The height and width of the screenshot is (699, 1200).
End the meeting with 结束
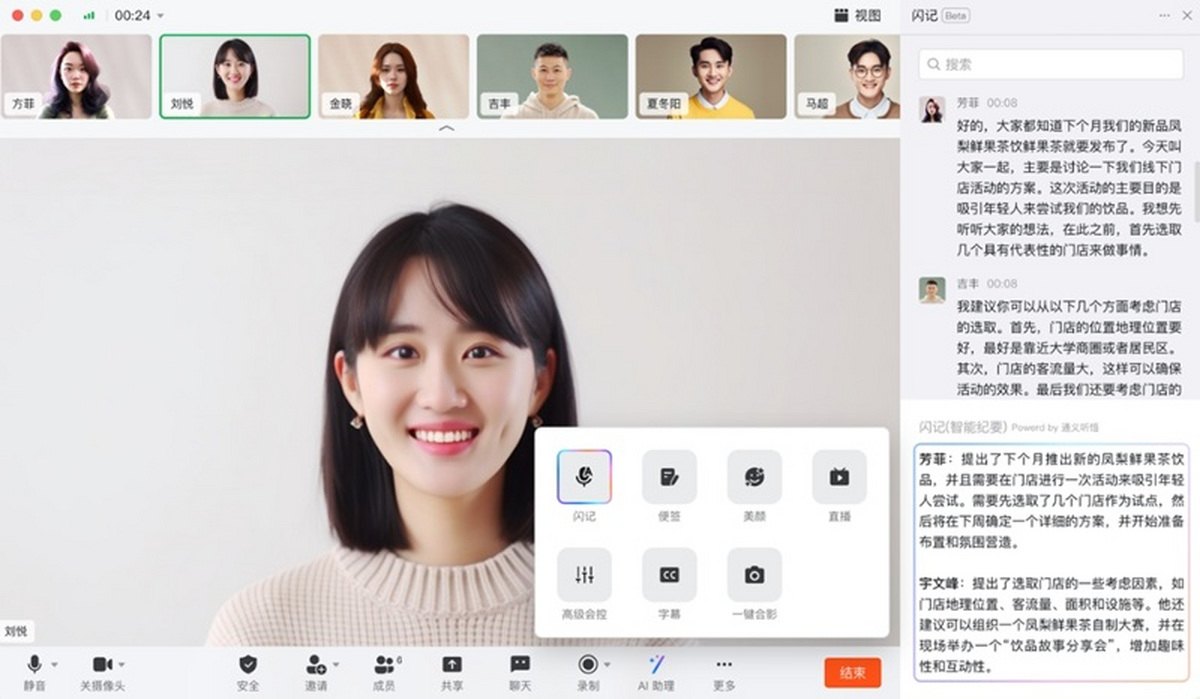coord(852,672)
